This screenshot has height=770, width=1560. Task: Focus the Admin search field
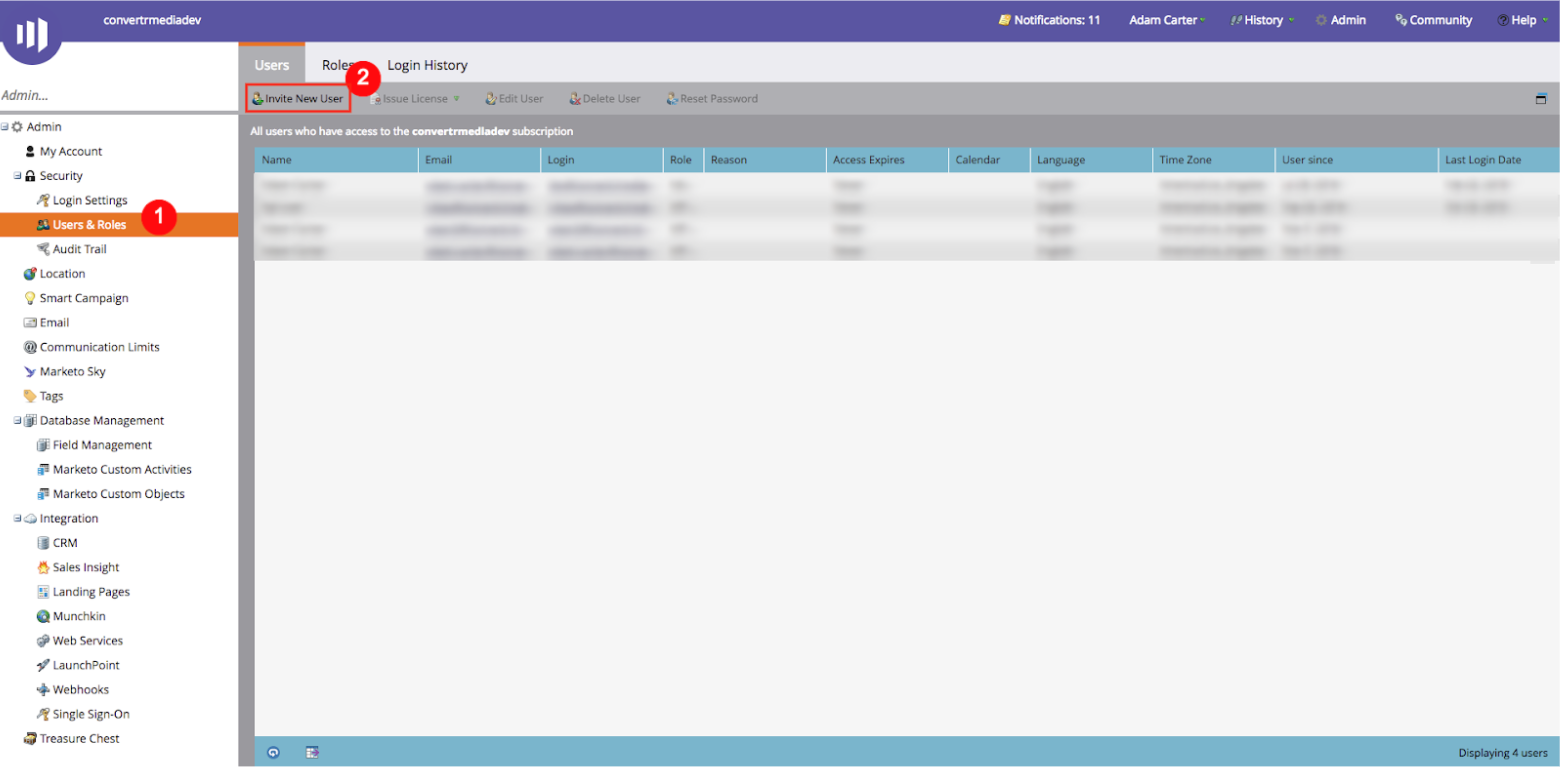[119, 96]
